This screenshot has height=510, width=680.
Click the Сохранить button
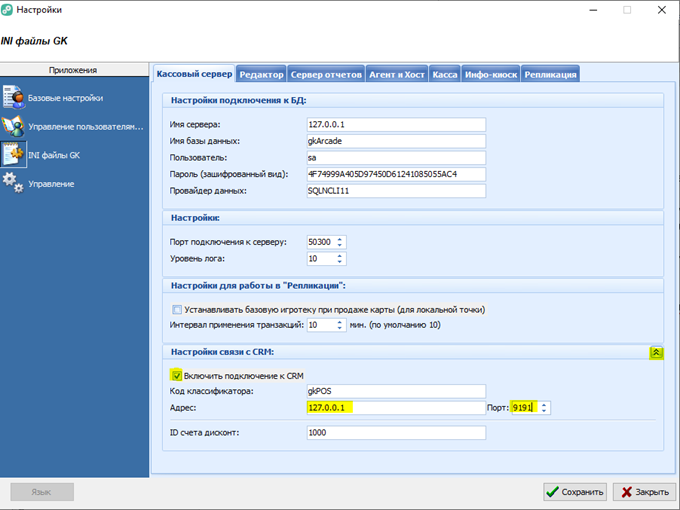pos(575,492)
